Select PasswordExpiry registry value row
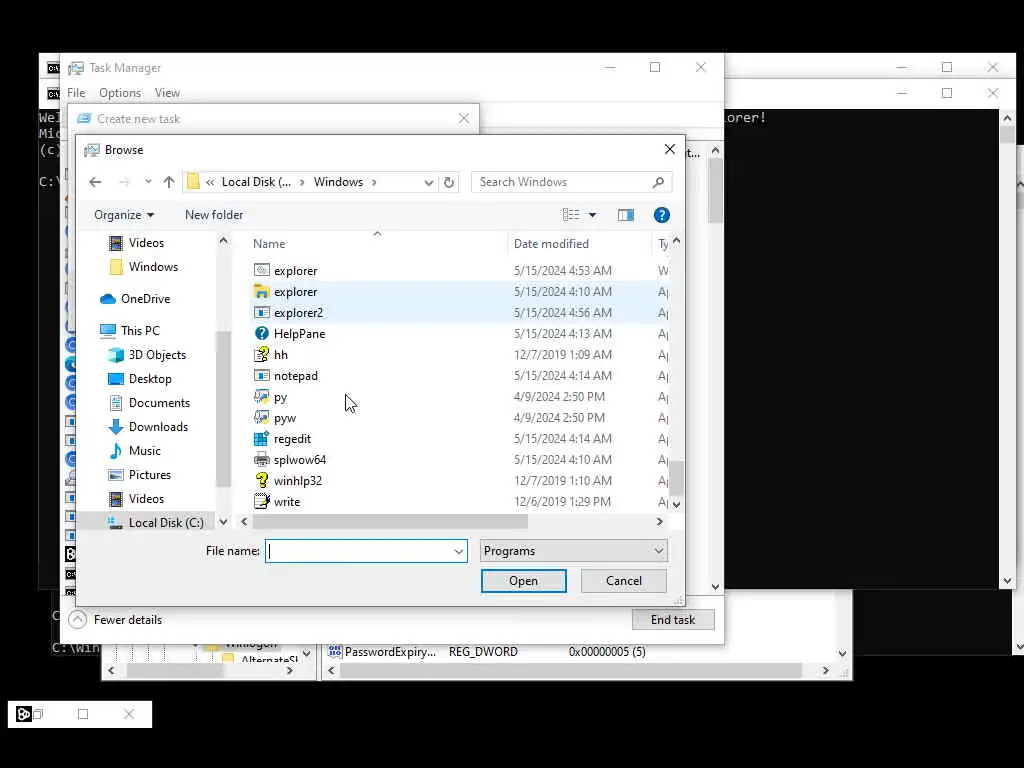 tap(487, 652)
